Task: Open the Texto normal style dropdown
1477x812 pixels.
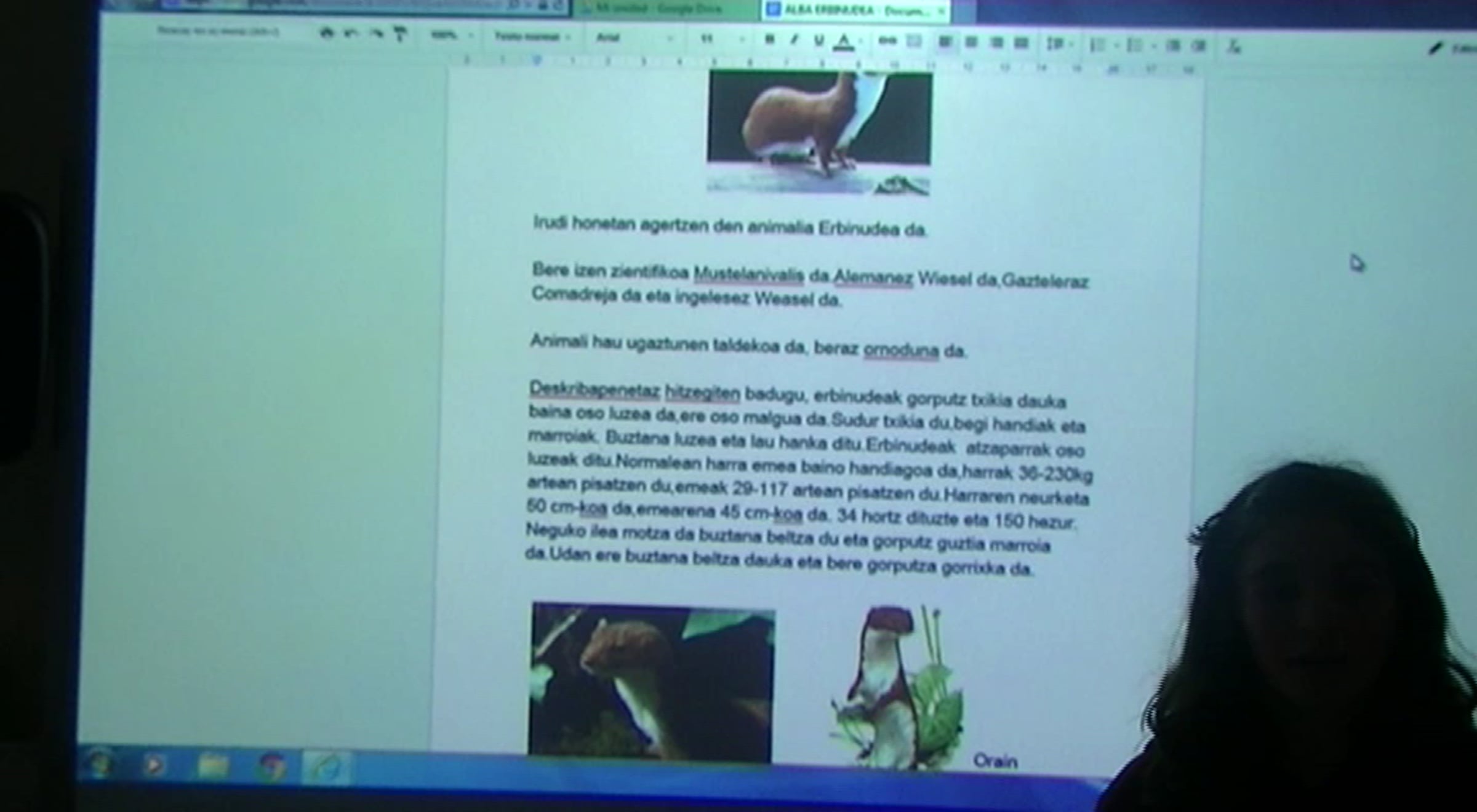Action: click(x=533, y=38)
